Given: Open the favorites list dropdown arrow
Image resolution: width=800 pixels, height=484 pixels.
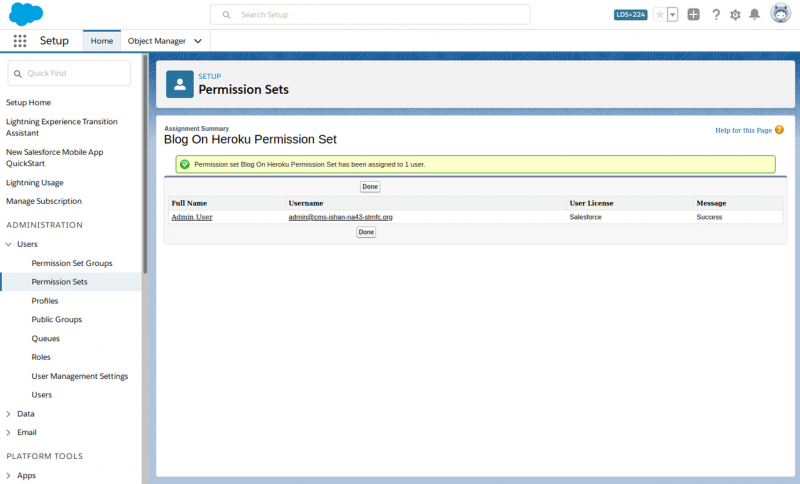Looking at the screenshot, I should coord(672,15).
